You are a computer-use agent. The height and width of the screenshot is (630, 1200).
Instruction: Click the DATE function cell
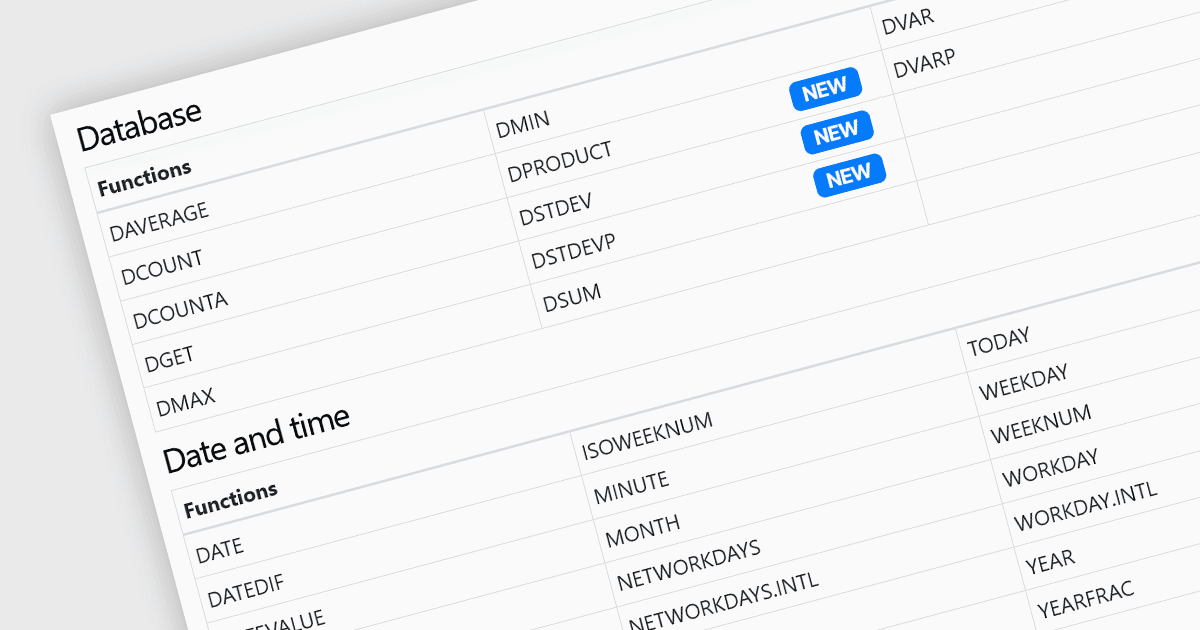(x=219, y=551)
